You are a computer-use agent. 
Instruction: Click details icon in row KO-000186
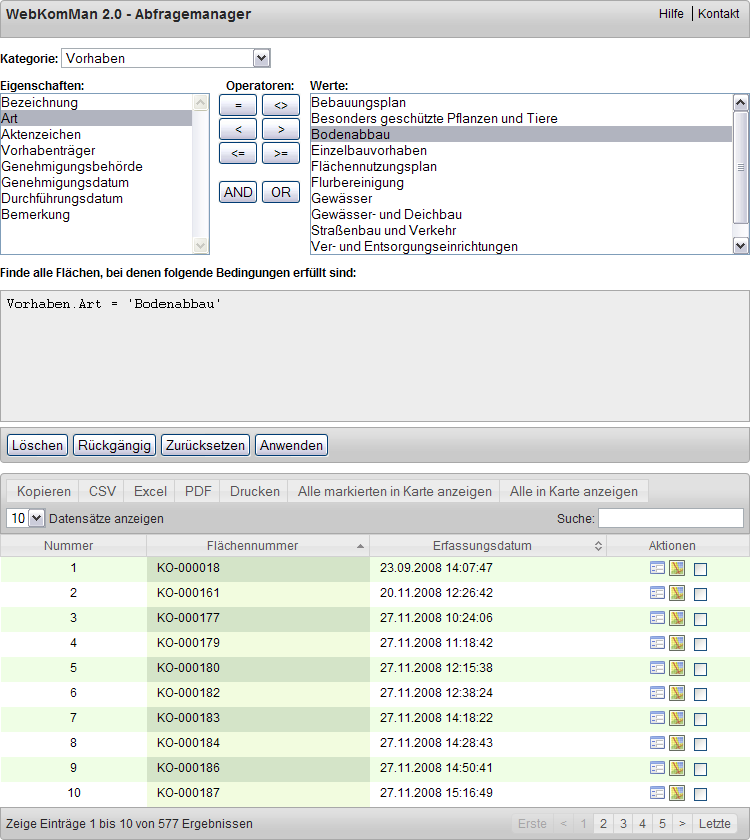(x=657, y=768)
